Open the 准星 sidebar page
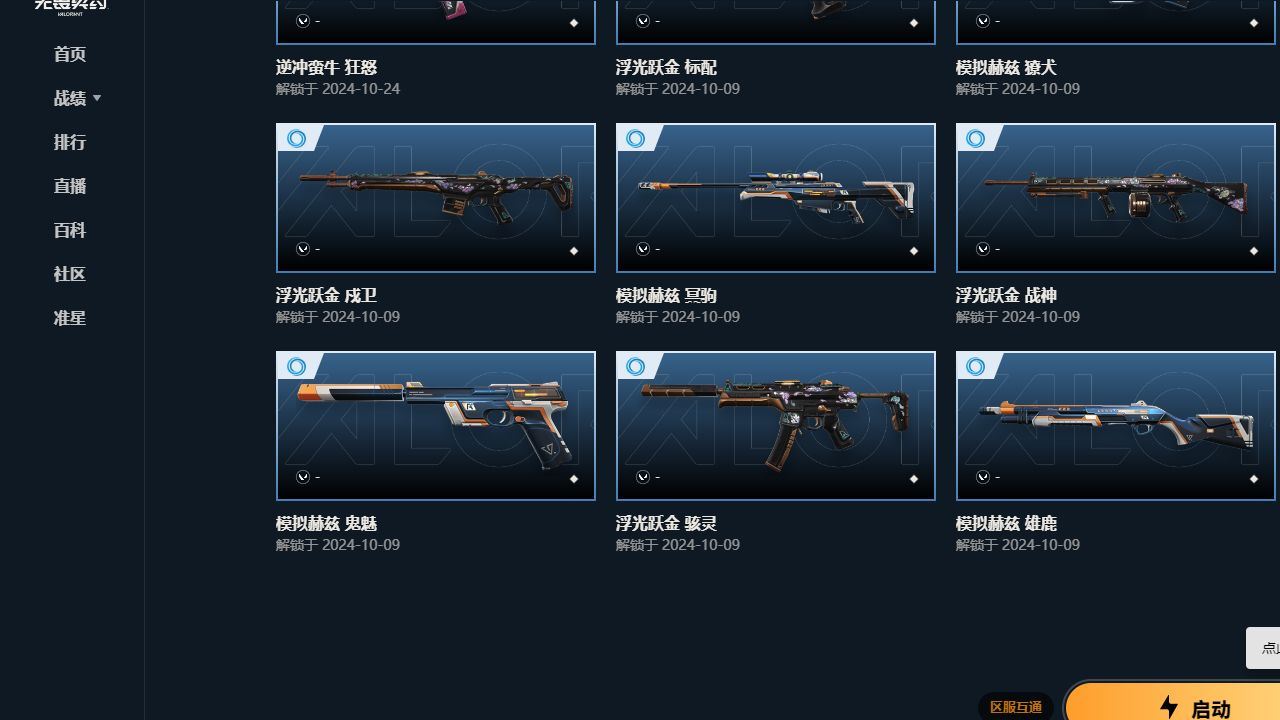This screenshot has width=1280, height=720. (x=70, y=318)
